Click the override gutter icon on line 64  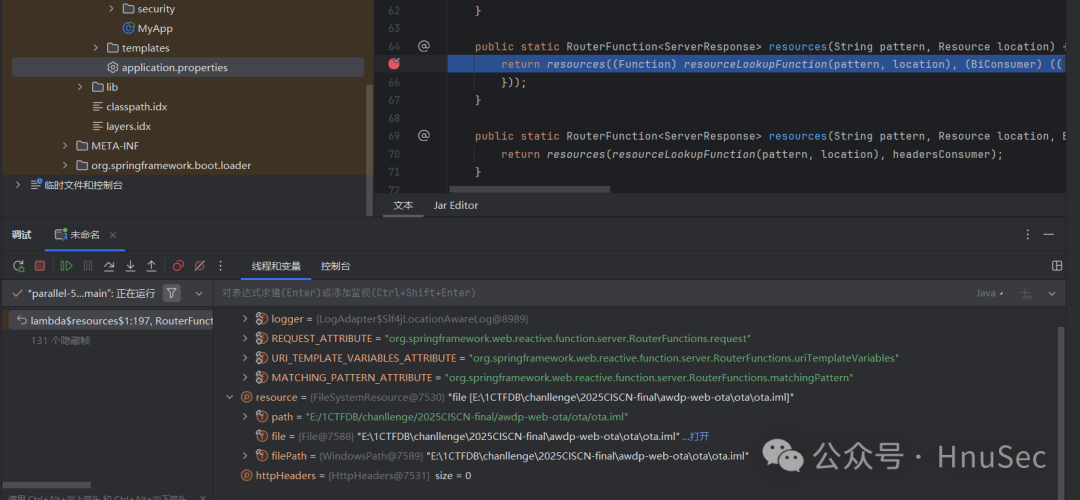(424, 46)
